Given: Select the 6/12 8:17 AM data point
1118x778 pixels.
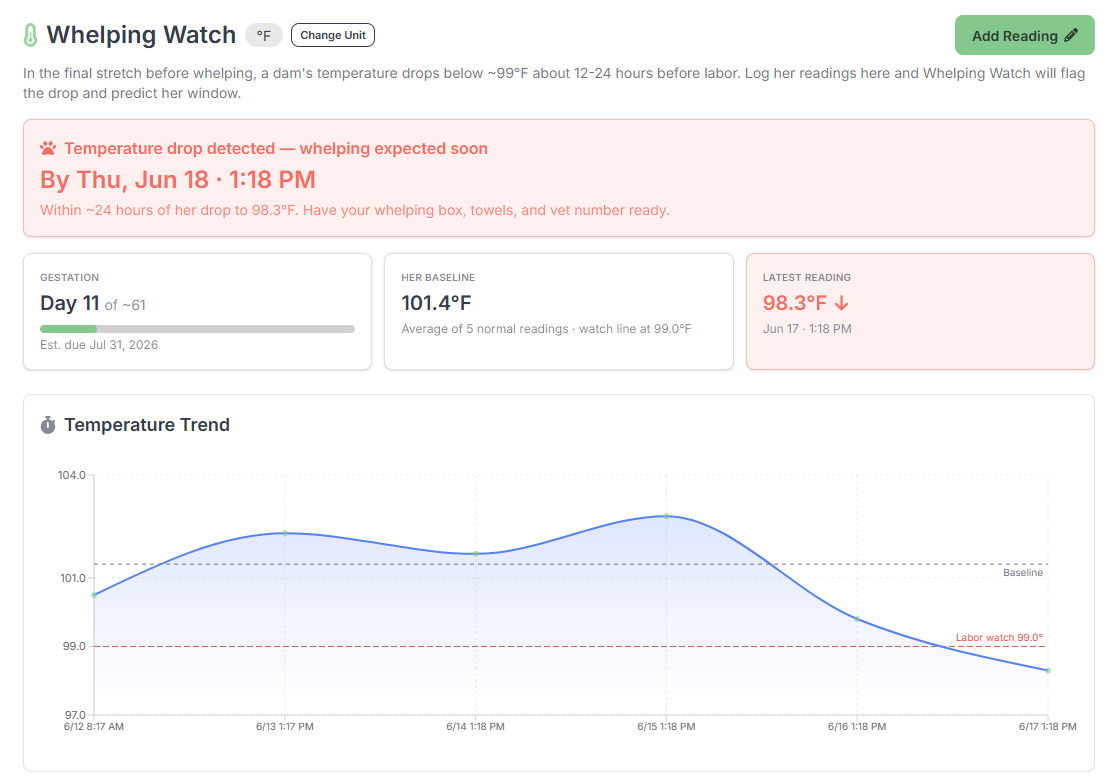Looking at the screenshot, I should (x=94, y=595).
